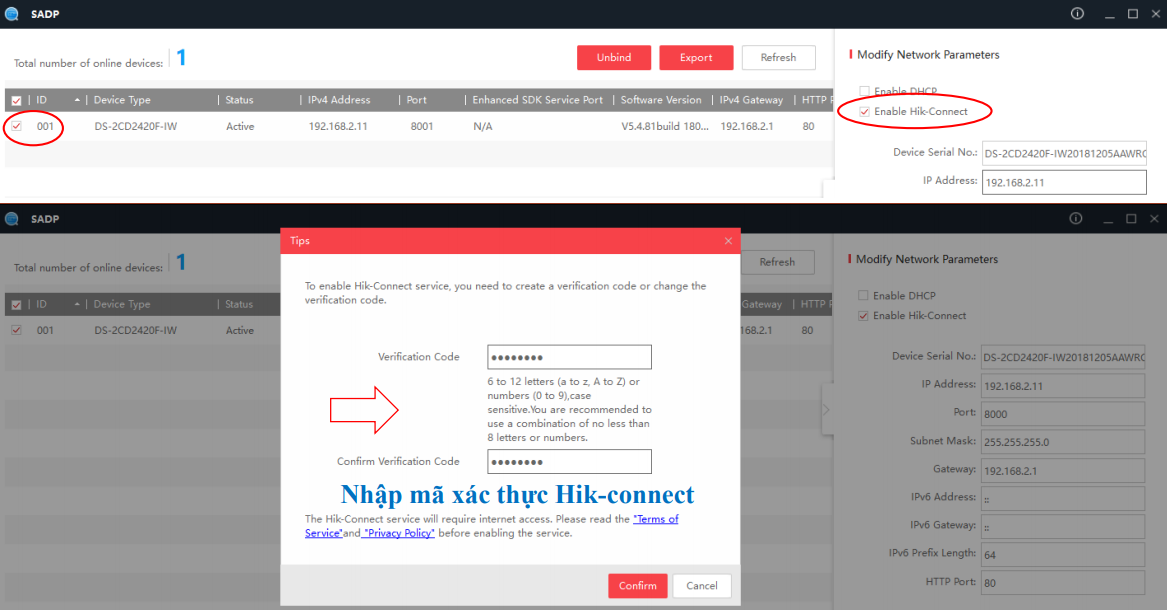Open the Terms of Service link

656,520
